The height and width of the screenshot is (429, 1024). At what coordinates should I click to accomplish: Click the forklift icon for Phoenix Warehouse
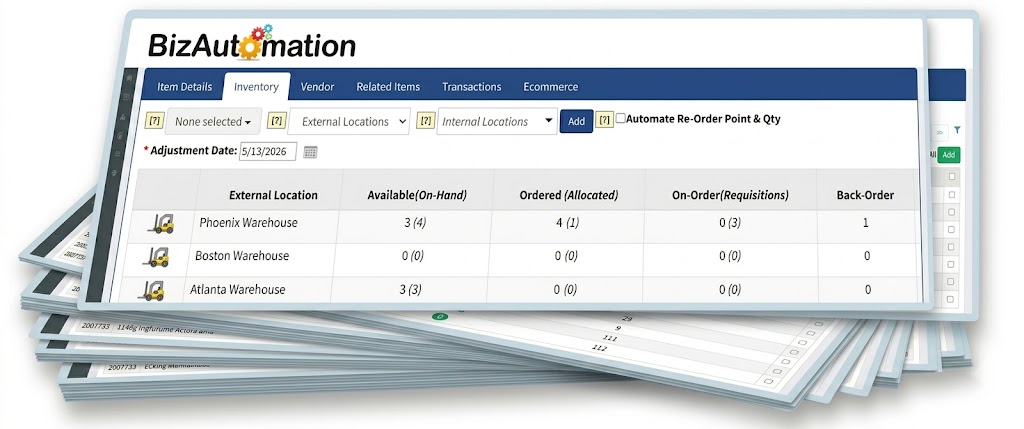161,224
